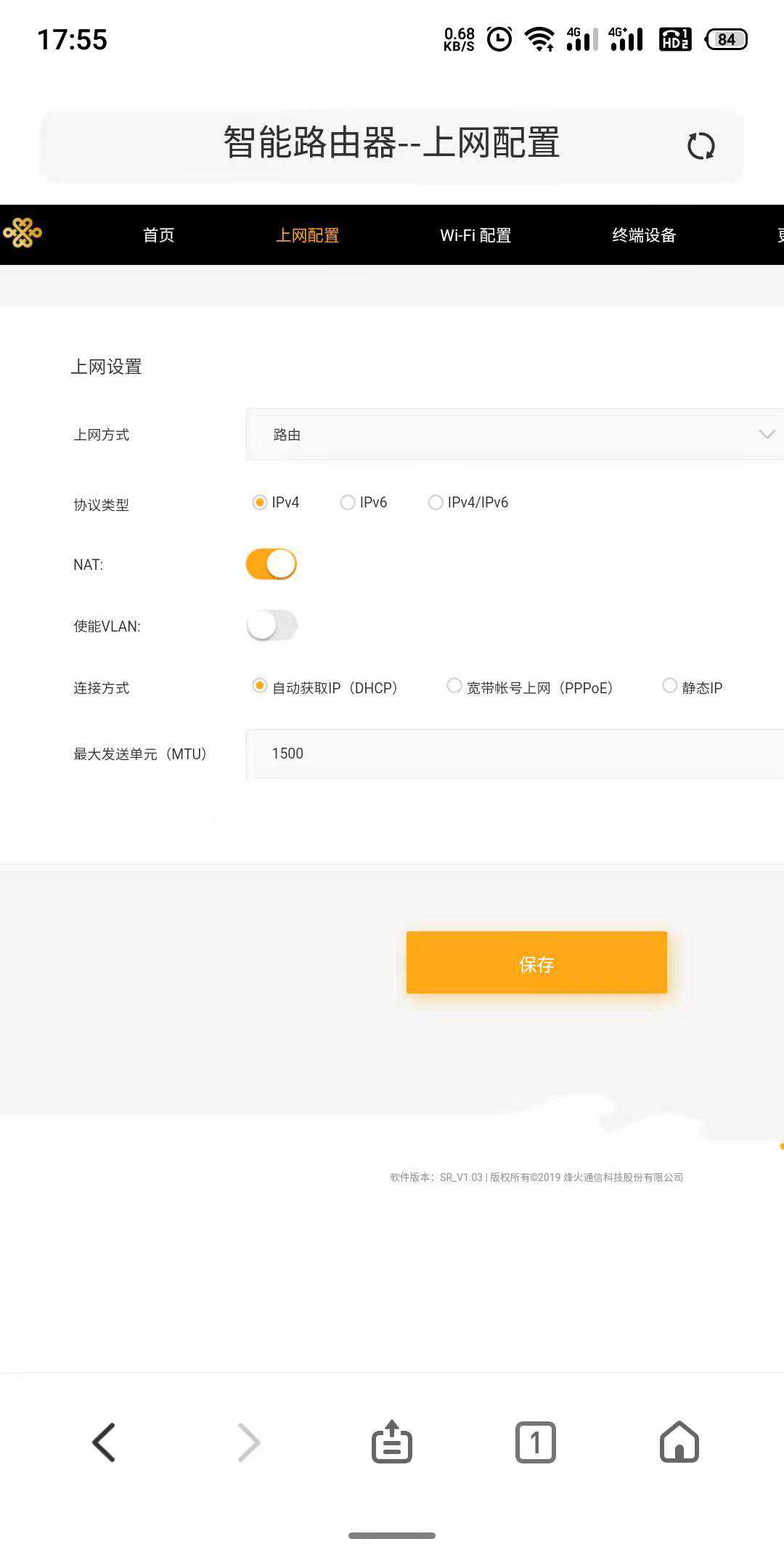Screen dimensions: 784x1568
Task: Open the Wi-Fi 配置 tab
Action: point(475,235)
